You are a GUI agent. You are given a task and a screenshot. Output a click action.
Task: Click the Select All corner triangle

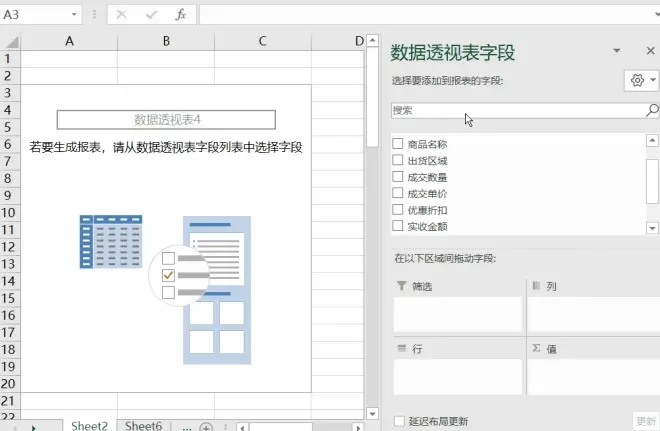[x=12, y=41]
